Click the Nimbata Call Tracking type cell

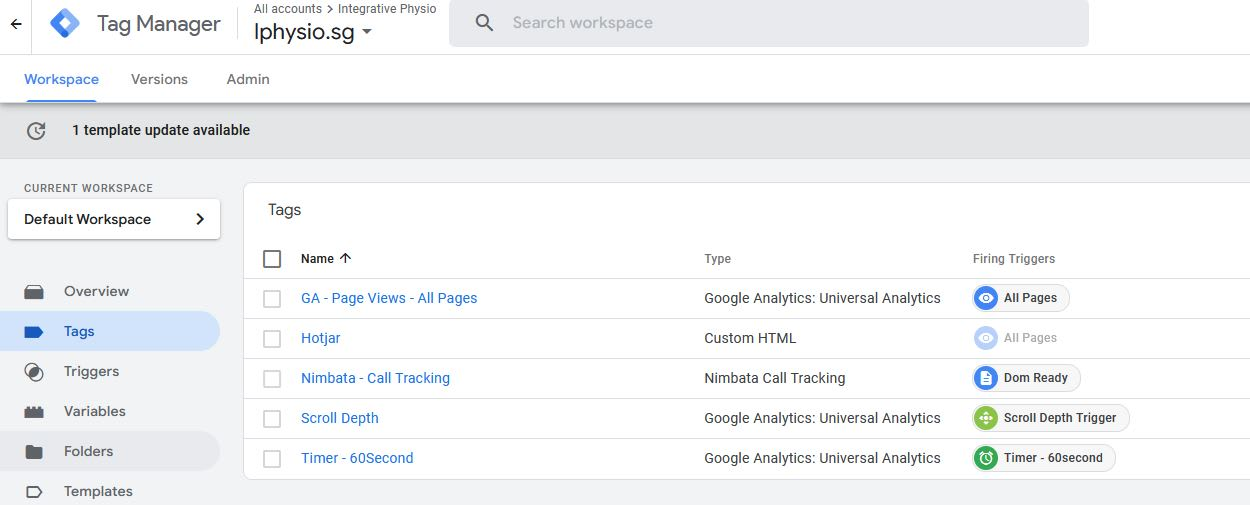(775, 378)
